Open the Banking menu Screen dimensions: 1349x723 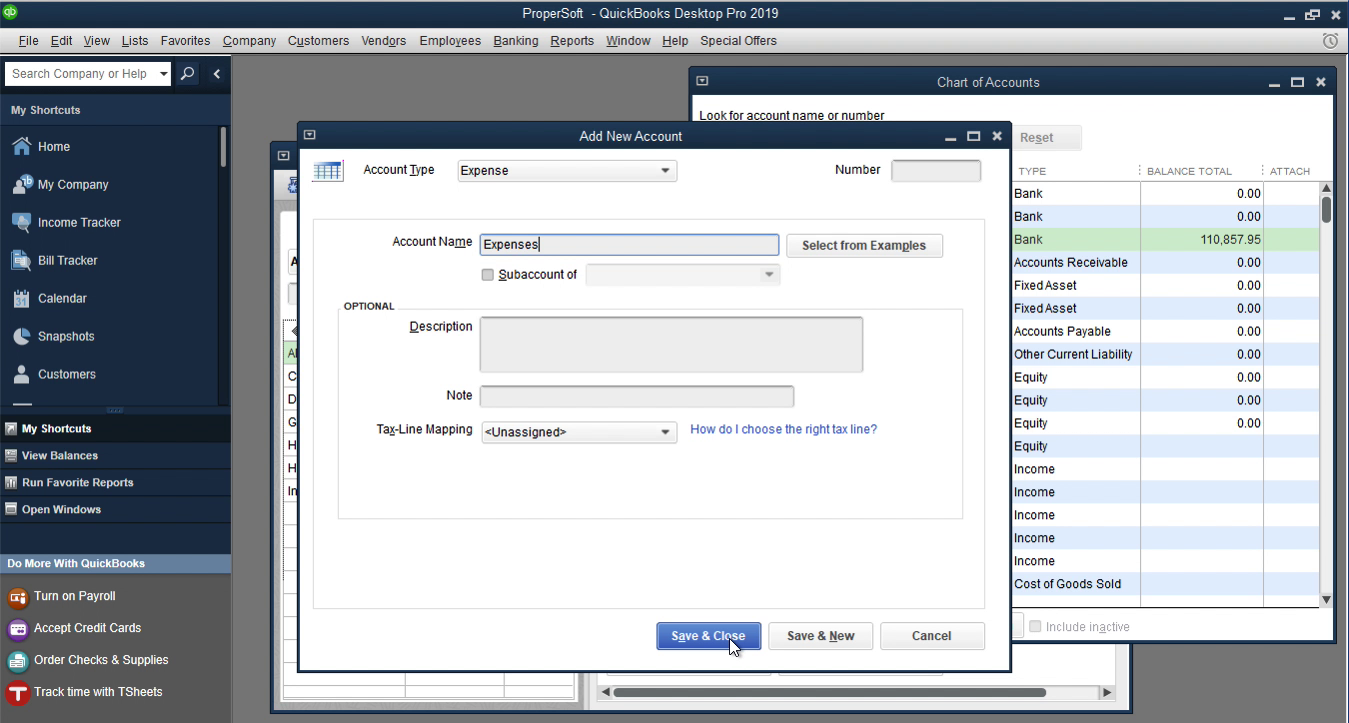coord(516,41)
